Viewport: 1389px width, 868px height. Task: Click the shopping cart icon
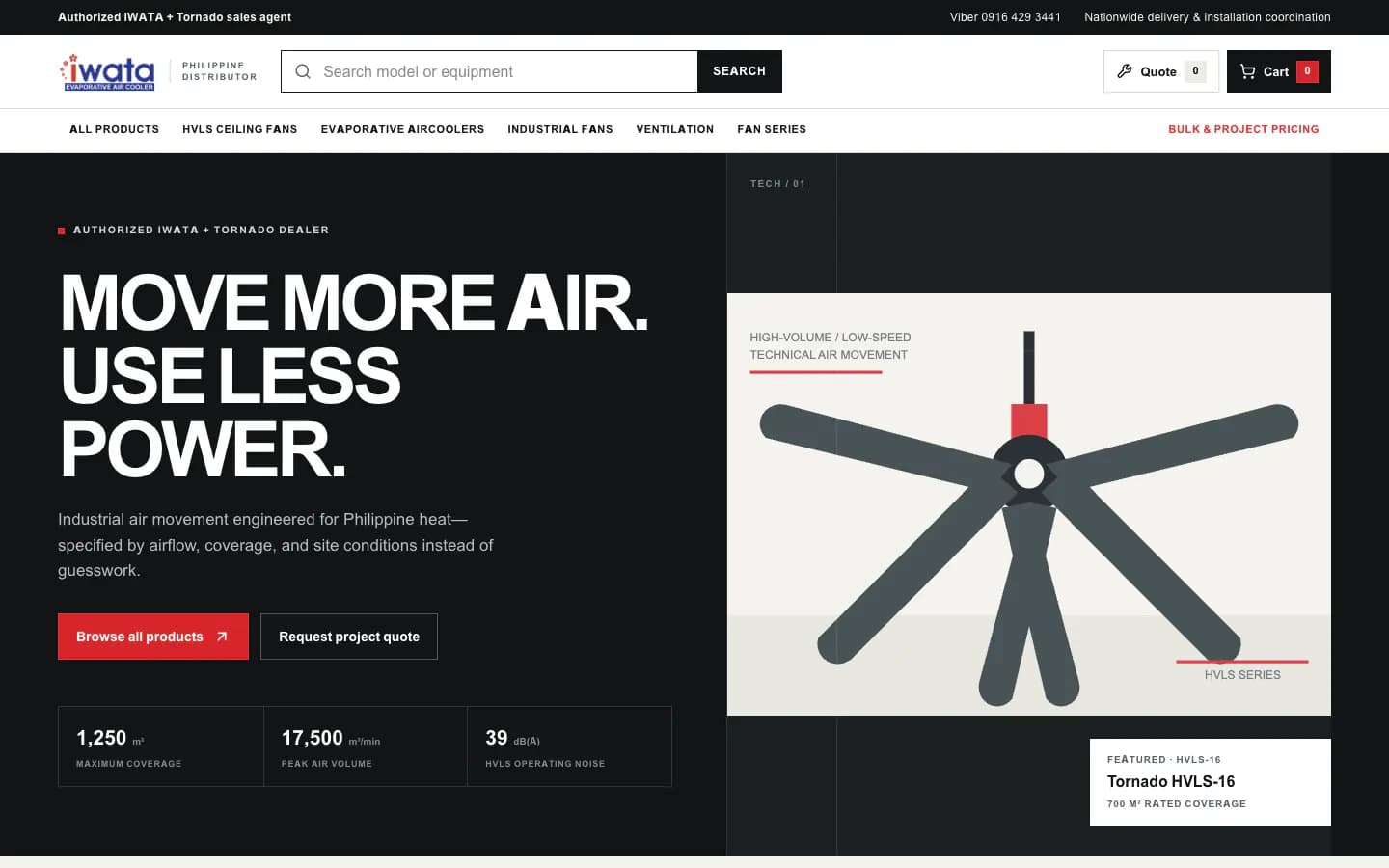coord(1247,71)
